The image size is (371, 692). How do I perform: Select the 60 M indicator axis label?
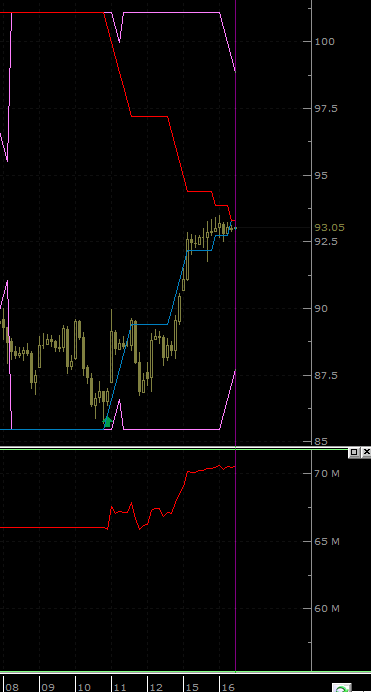327,609
